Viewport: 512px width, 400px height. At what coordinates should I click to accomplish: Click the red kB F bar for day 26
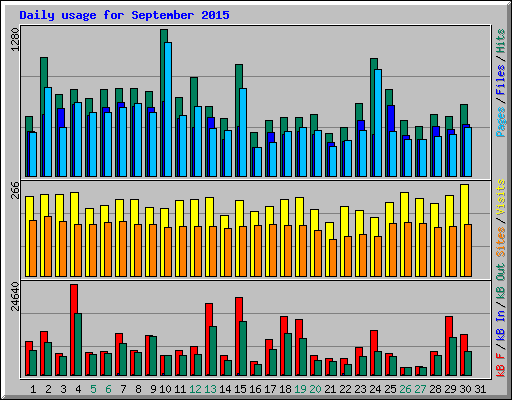pyautogui.click(x=402, y=371)
